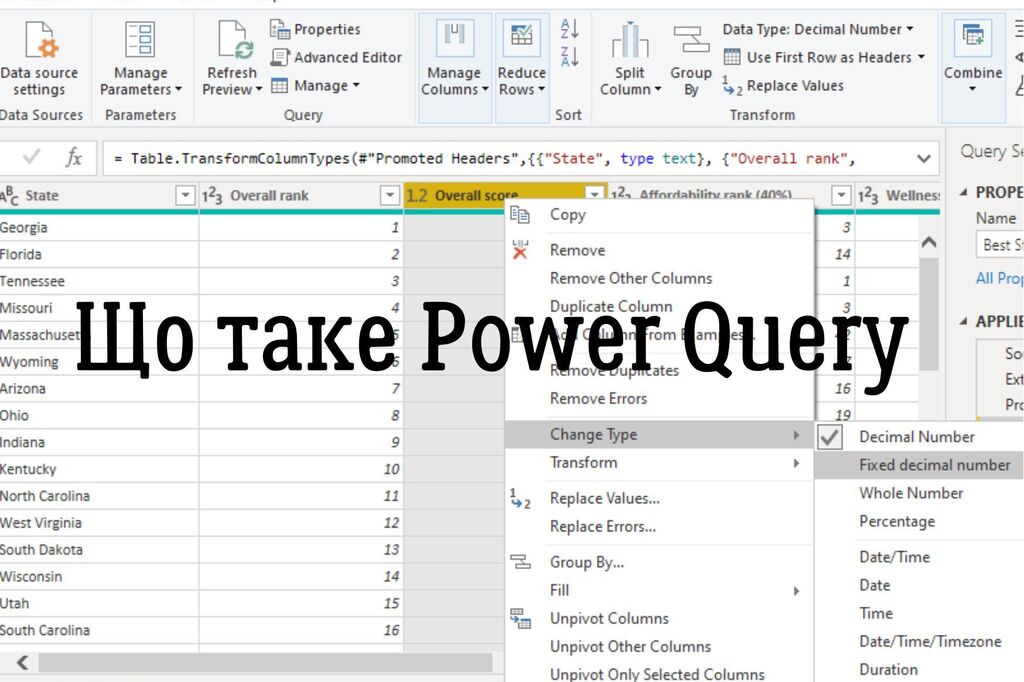This screenshot has height=682, width=1024.
Task: Open Data source settings
Action: pyautogui.click(x=39, y=57)
